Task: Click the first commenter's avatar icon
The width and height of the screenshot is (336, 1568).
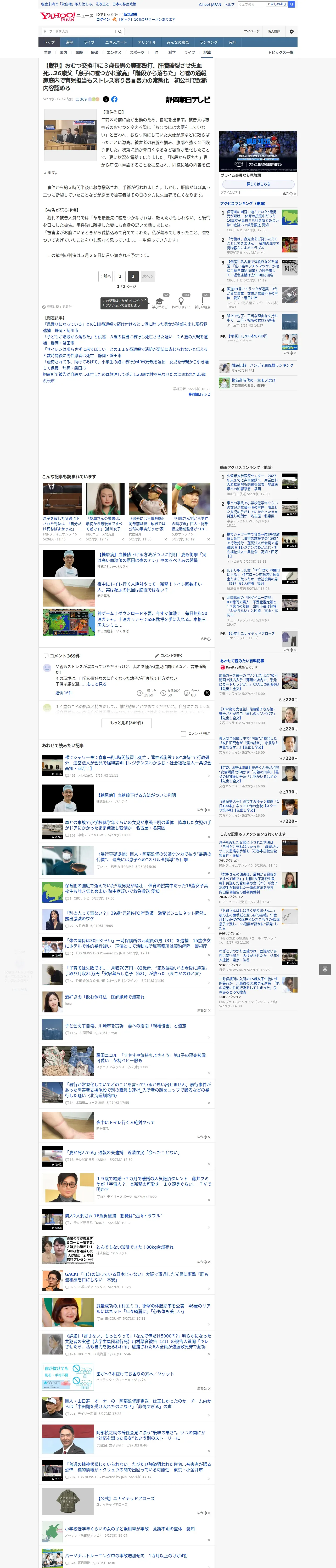Action: [x=47, y=668]
